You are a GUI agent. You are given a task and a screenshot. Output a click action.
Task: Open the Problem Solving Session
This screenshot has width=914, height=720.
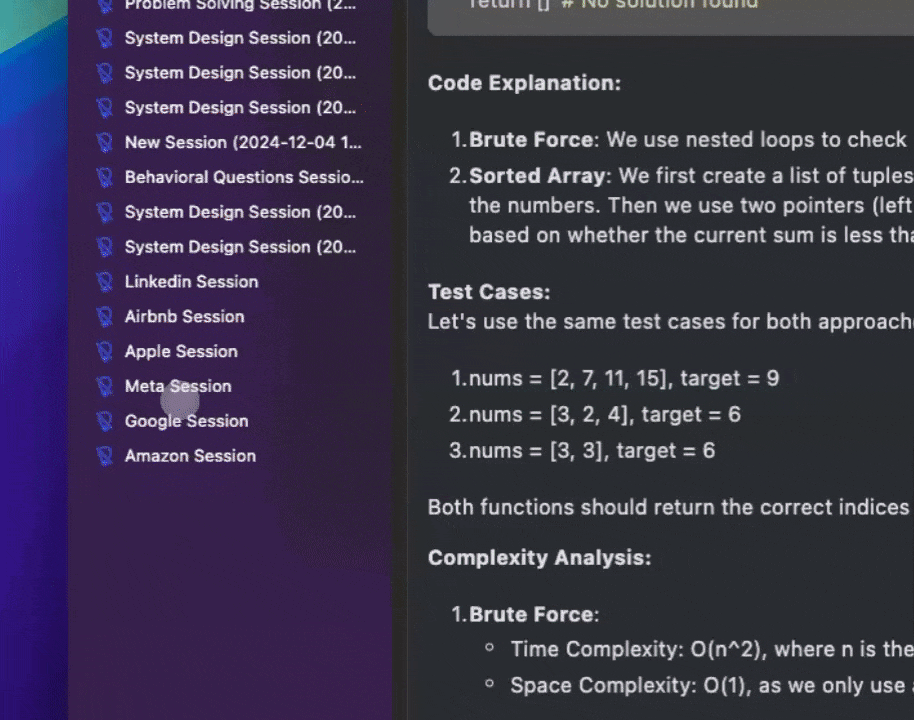[240, 6]
